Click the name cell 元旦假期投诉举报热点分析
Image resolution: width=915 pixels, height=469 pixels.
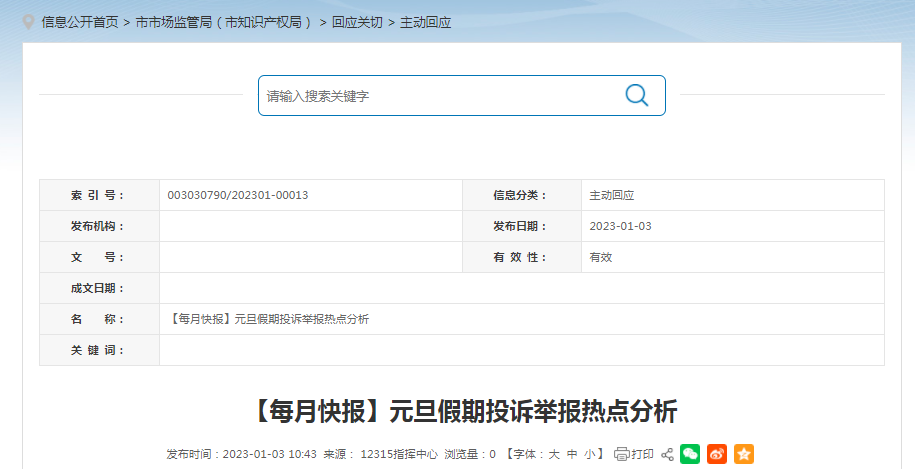pos(270,319)
